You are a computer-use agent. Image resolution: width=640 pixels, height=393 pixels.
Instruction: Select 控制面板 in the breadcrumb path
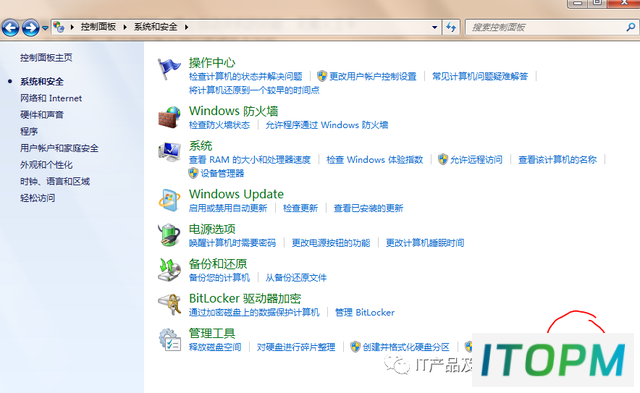tap(98, 27)
